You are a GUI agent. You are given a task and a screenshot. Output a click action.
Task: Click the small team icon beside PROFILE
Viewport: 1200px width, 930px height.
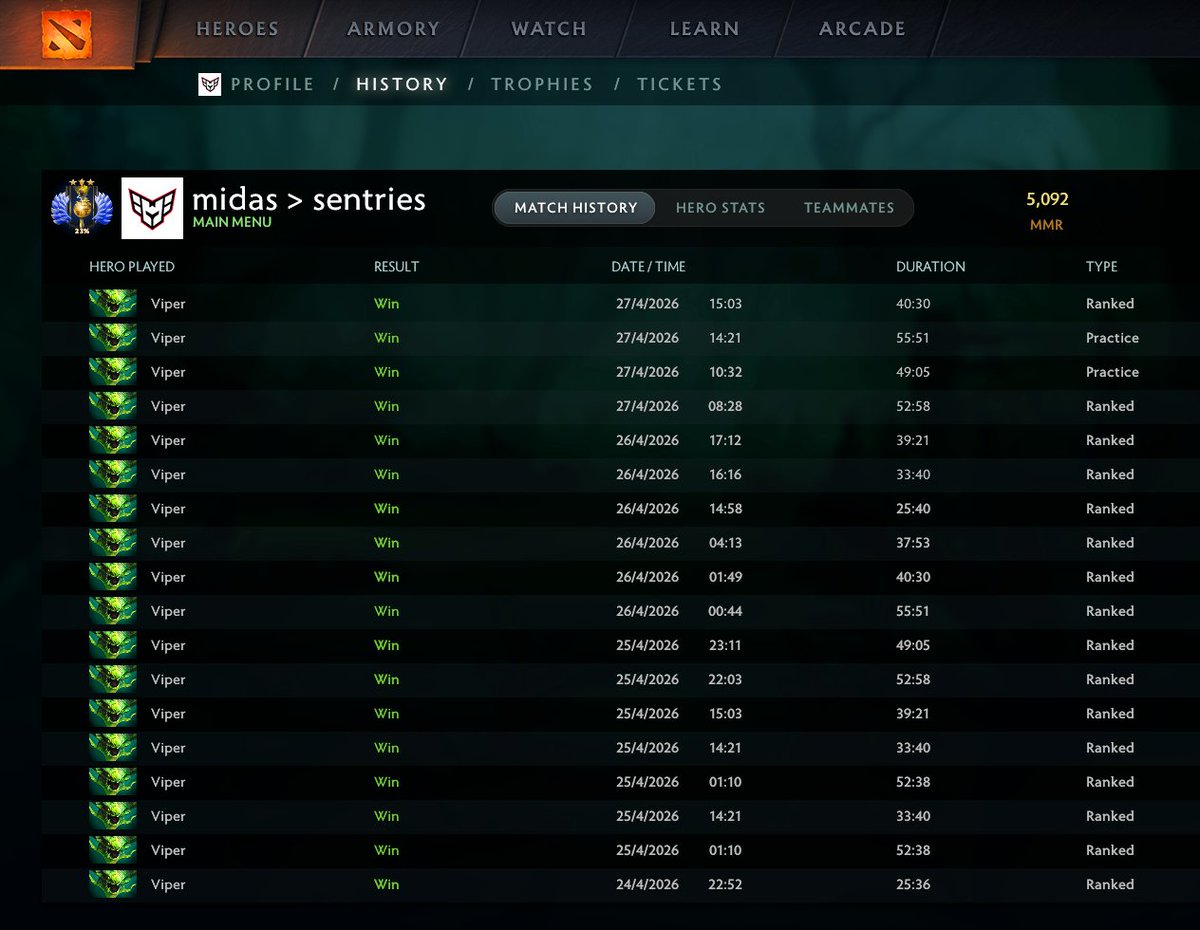[209, 84]
